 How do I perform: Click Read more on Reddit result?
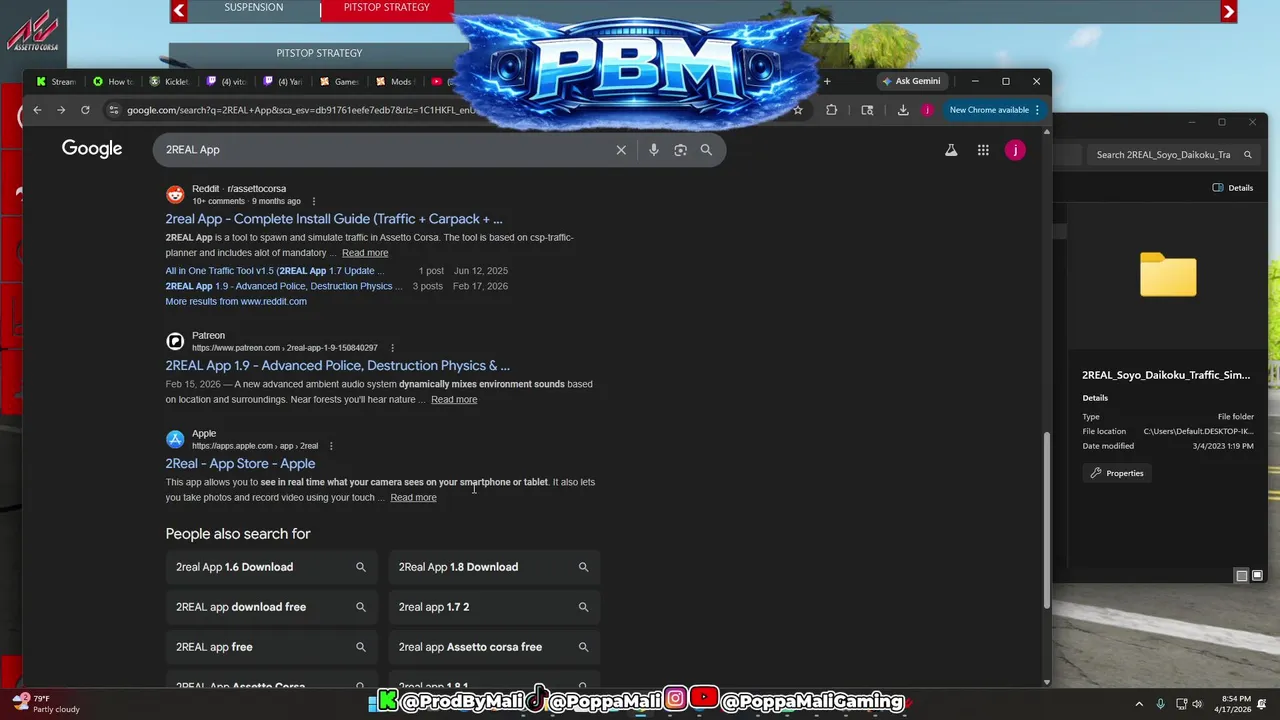pyautogui.click(x=365, y=253)
